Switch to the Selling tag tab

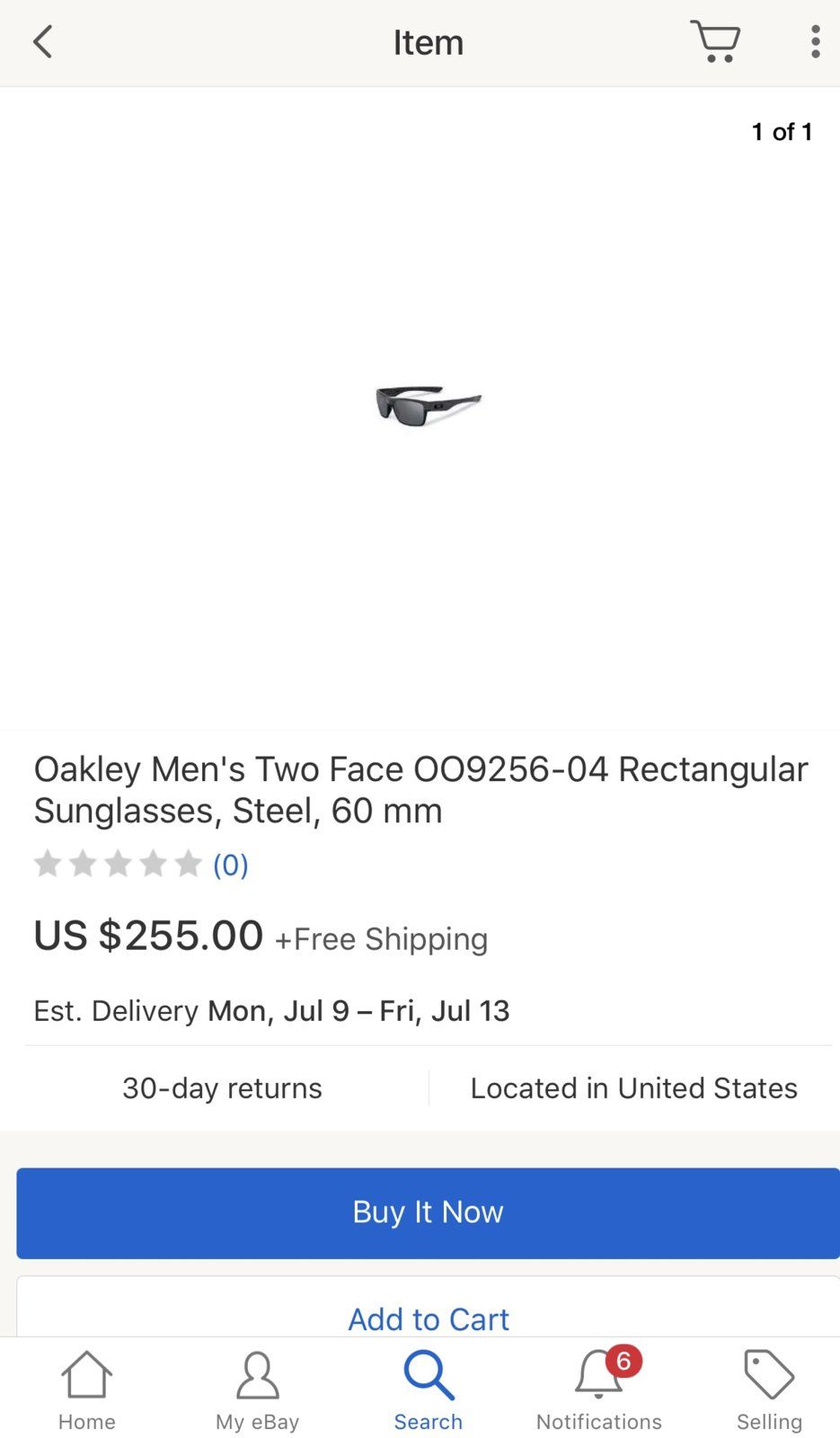coord(769,1390)
